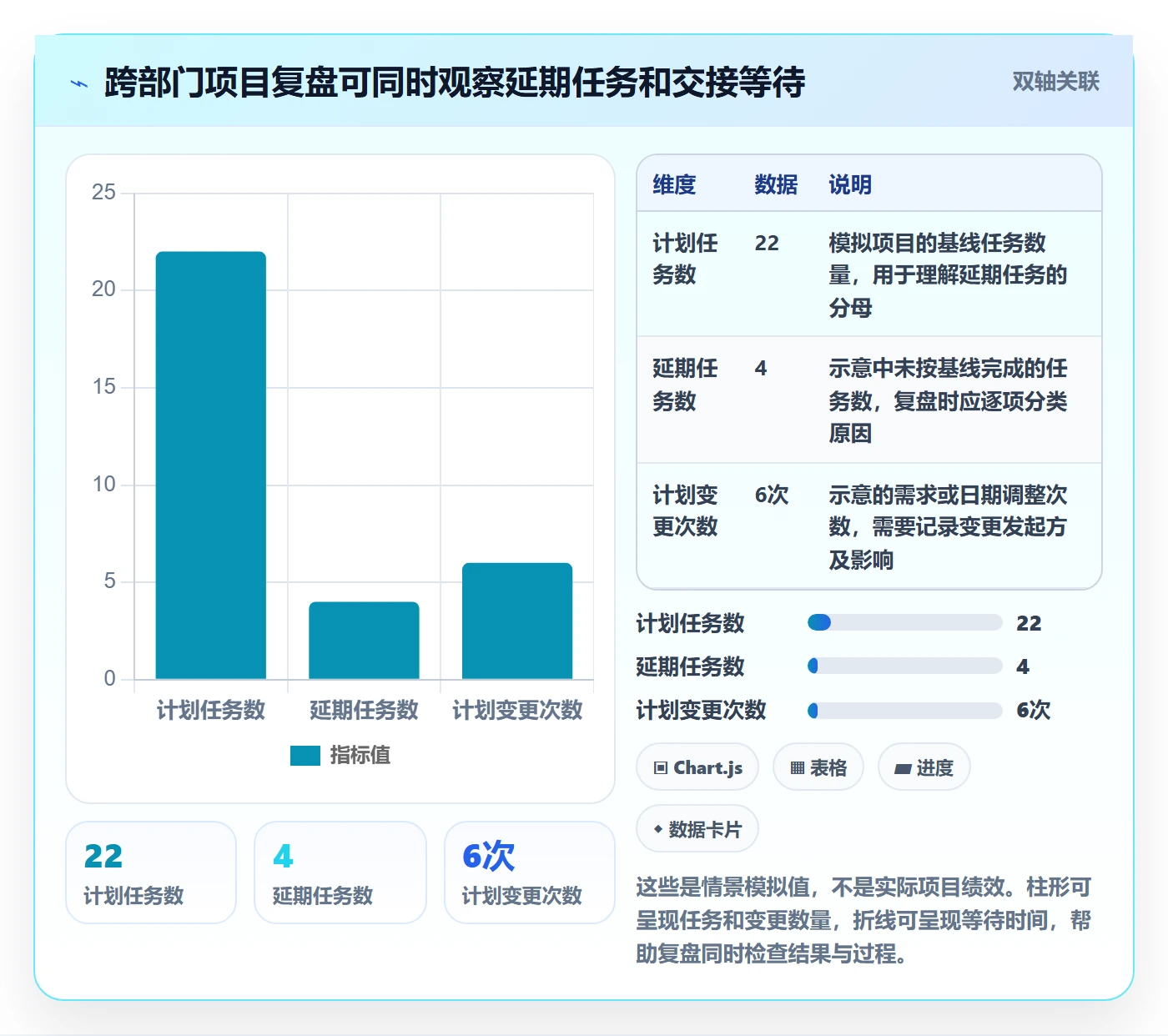Click the 计划任务数 progress bar
1168x1036 pixels.
coord(905,622)
